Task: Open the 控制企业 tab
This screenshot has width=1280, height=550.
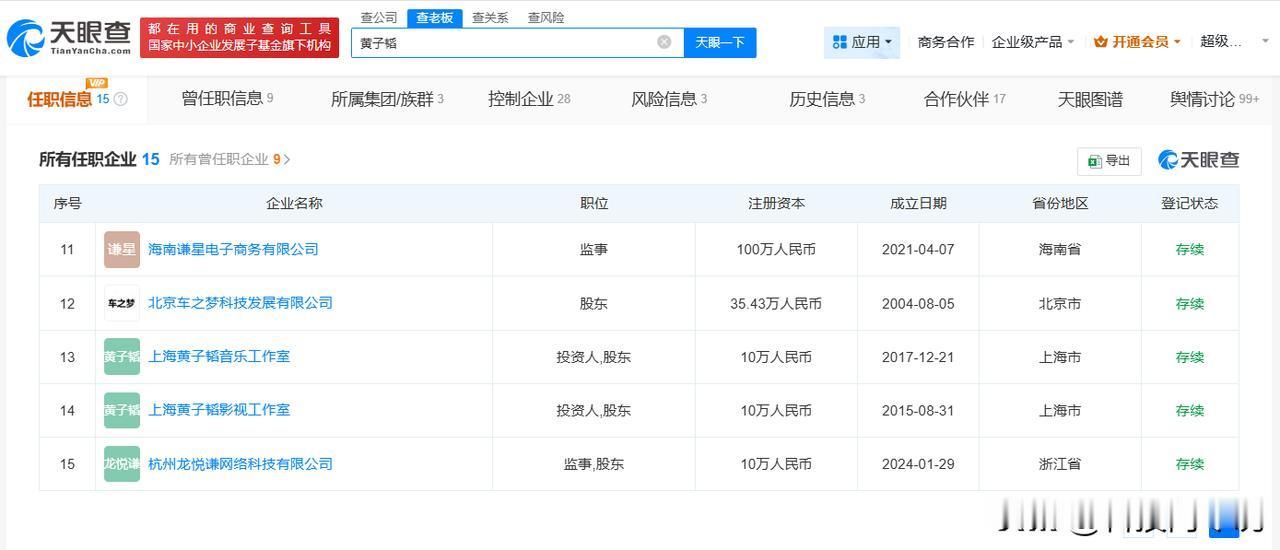Action: 529,98
